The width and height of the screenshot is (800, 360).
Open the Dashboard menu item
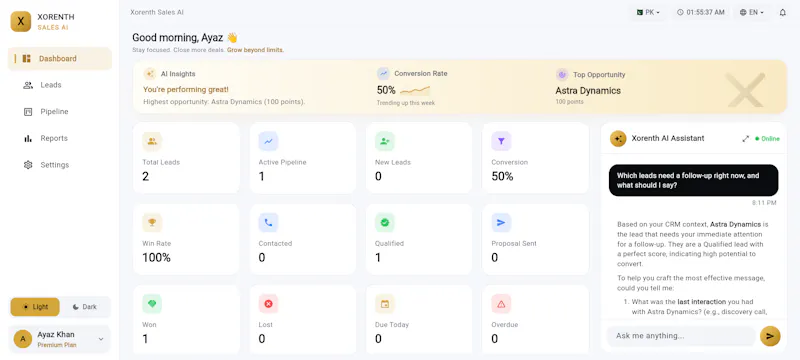coord(60,59)
